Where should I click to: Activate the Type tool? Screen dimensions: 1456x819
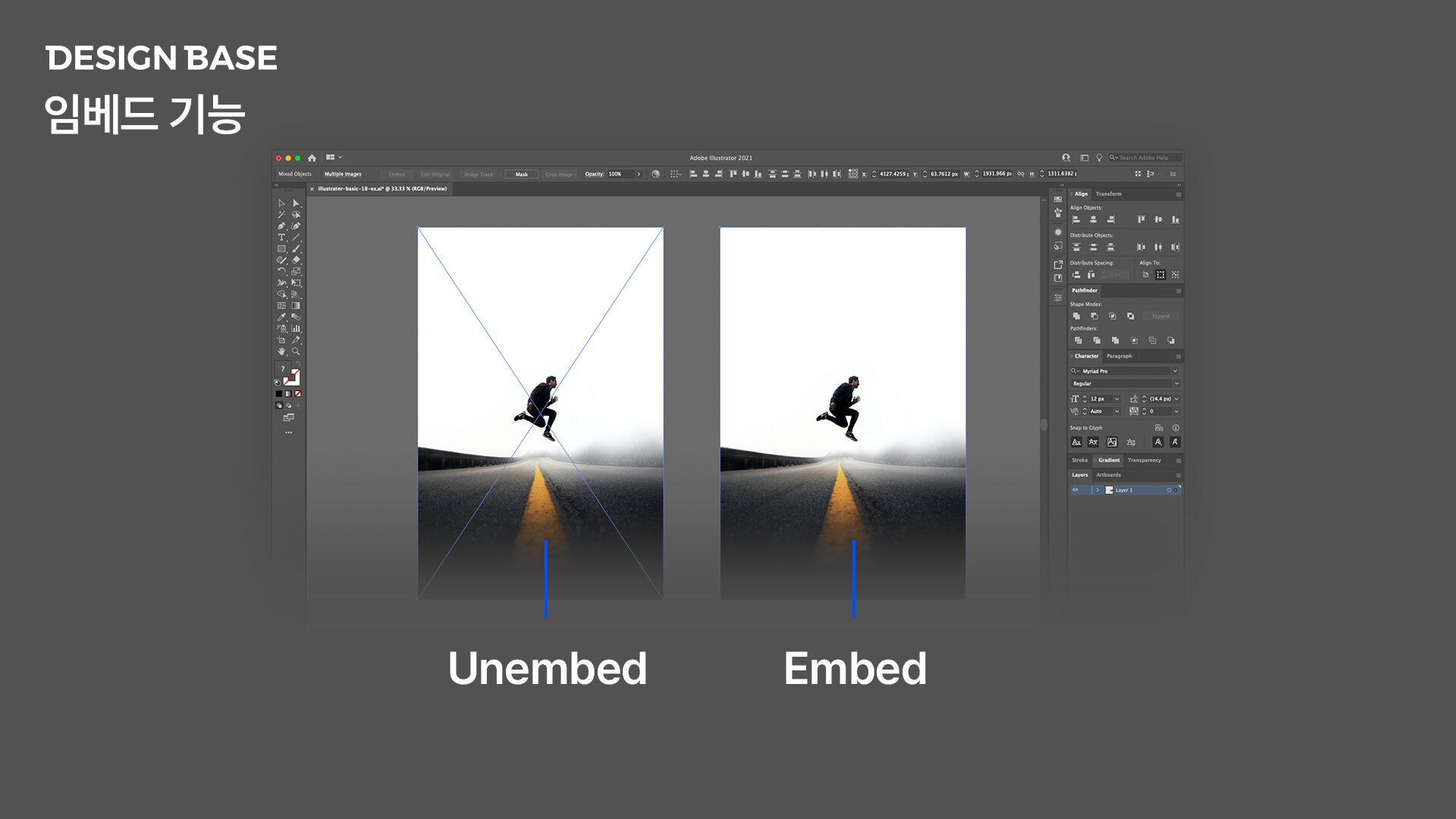[x=281, y=237]
